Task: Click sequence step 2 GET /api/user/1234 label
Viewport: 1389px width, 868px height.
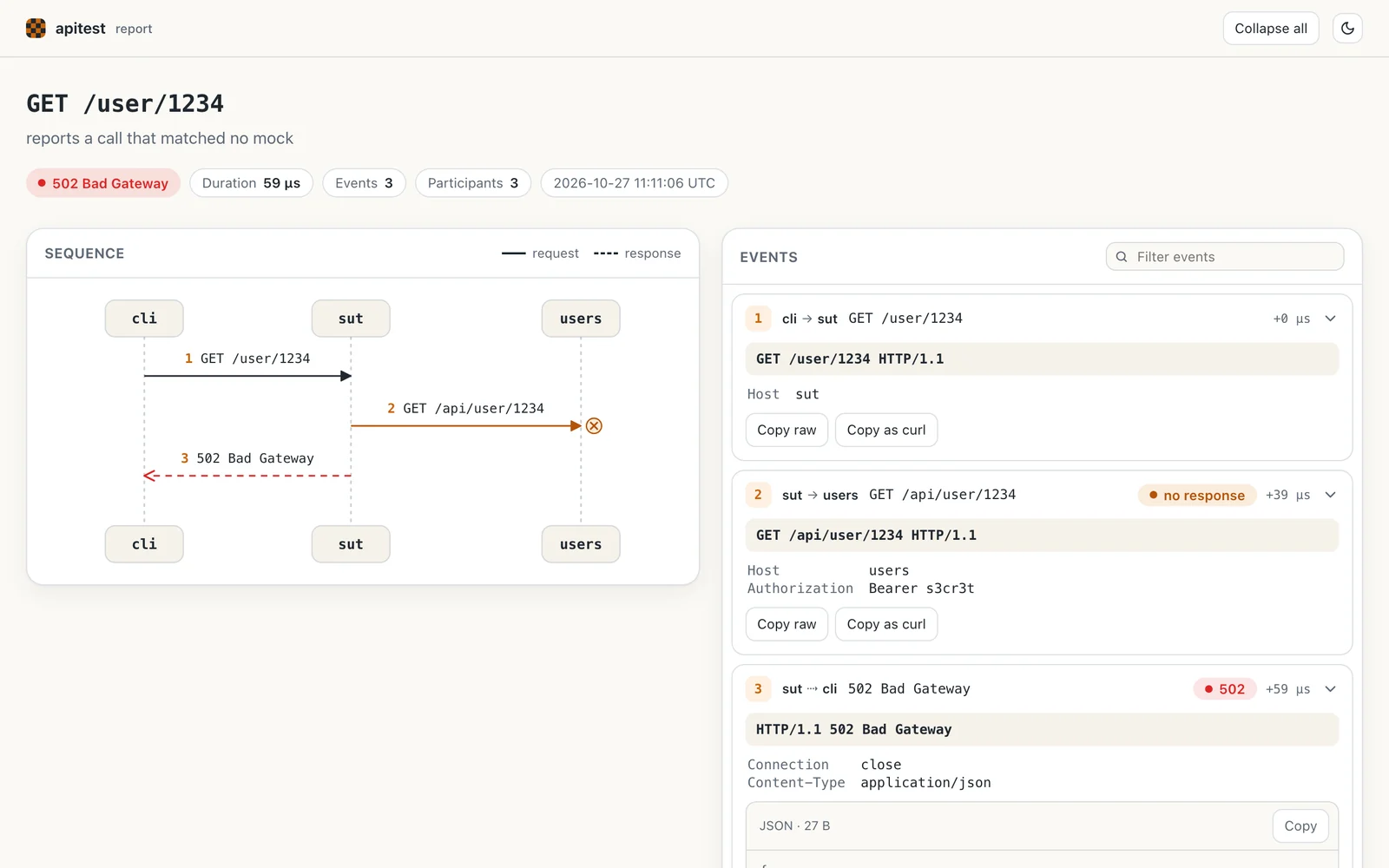Action: click(x=465, y=409)
